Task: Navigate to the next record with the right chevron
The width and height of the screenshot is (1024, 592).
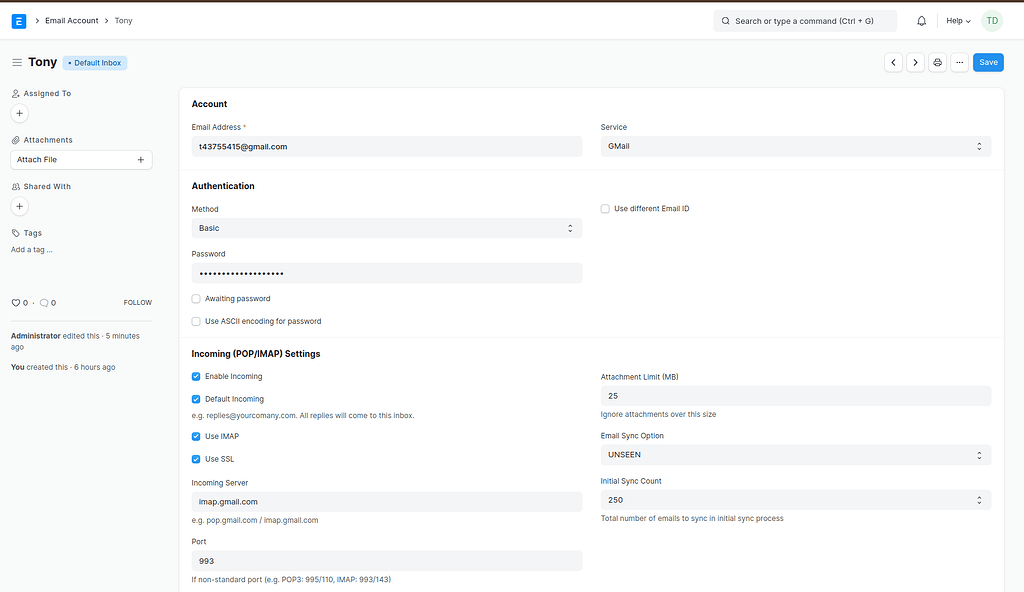Action: 915,62
